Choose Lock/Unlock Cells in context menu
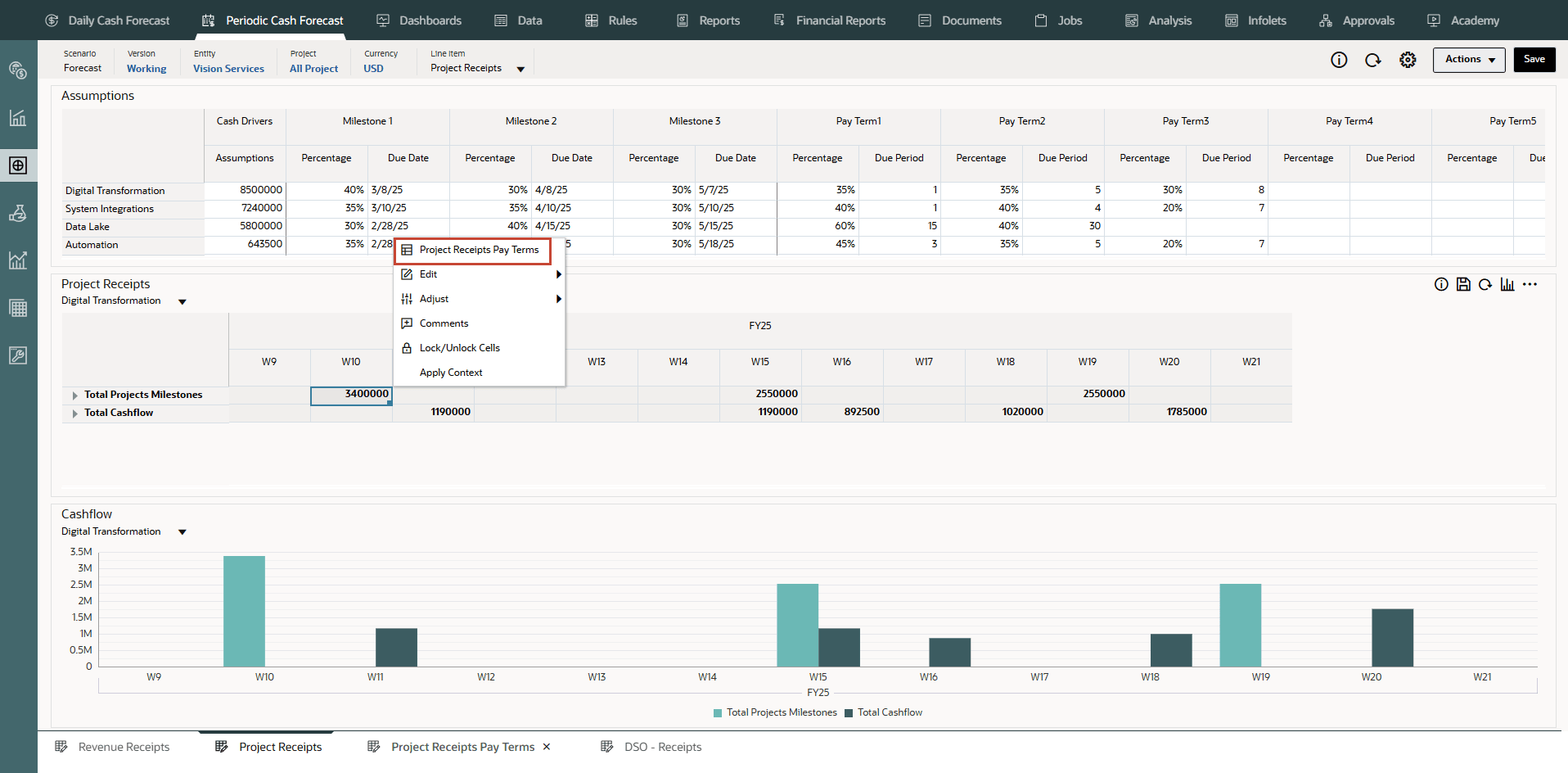This screenshot has width=1568, height=773. point(459,348)
